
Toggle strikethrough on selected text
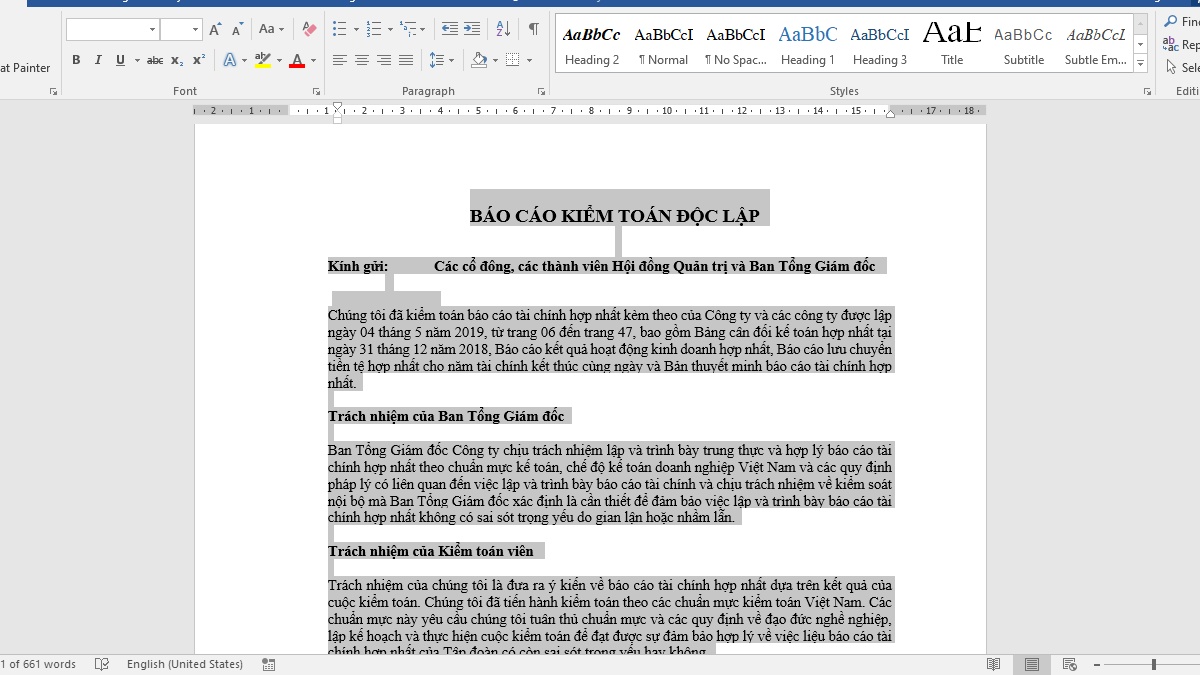(155, 60)
